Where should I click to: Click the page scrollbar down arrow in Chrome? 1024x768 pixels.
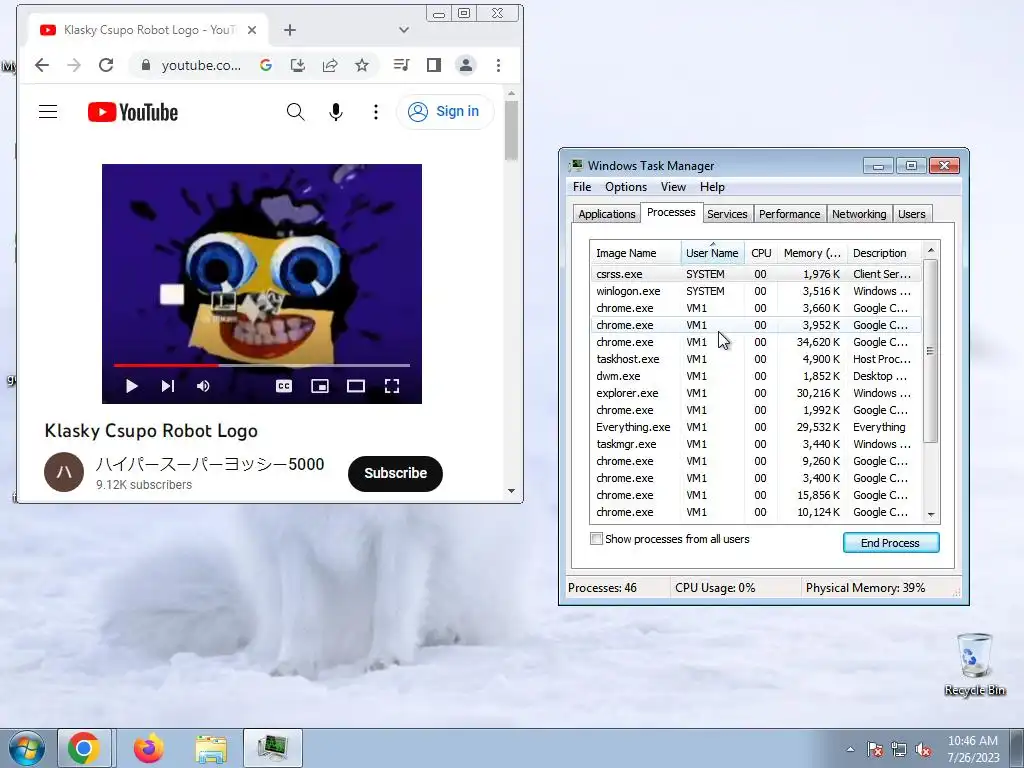[x=511, y=491]
